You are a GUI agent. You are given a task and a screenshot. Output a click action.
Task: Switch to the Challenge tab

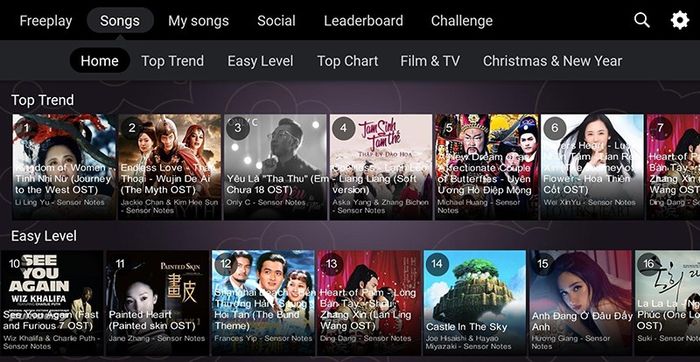pos(462,21)
